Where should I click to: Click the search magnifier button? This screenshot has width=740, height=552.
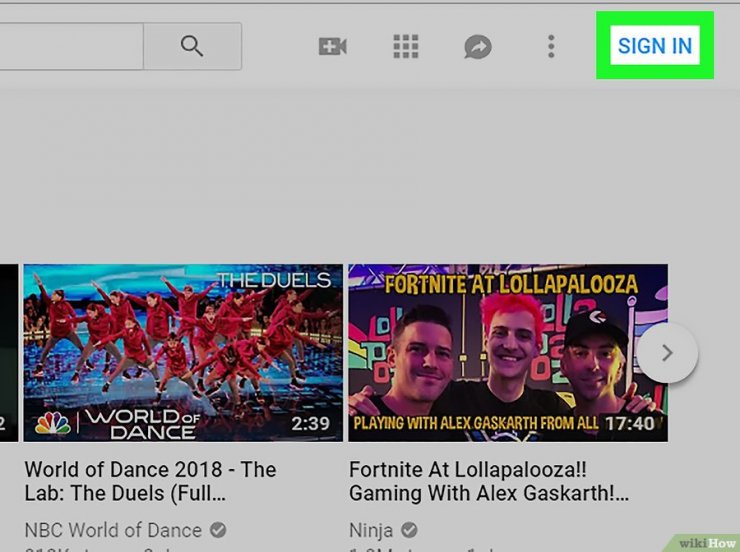click(x=192, y=46)
